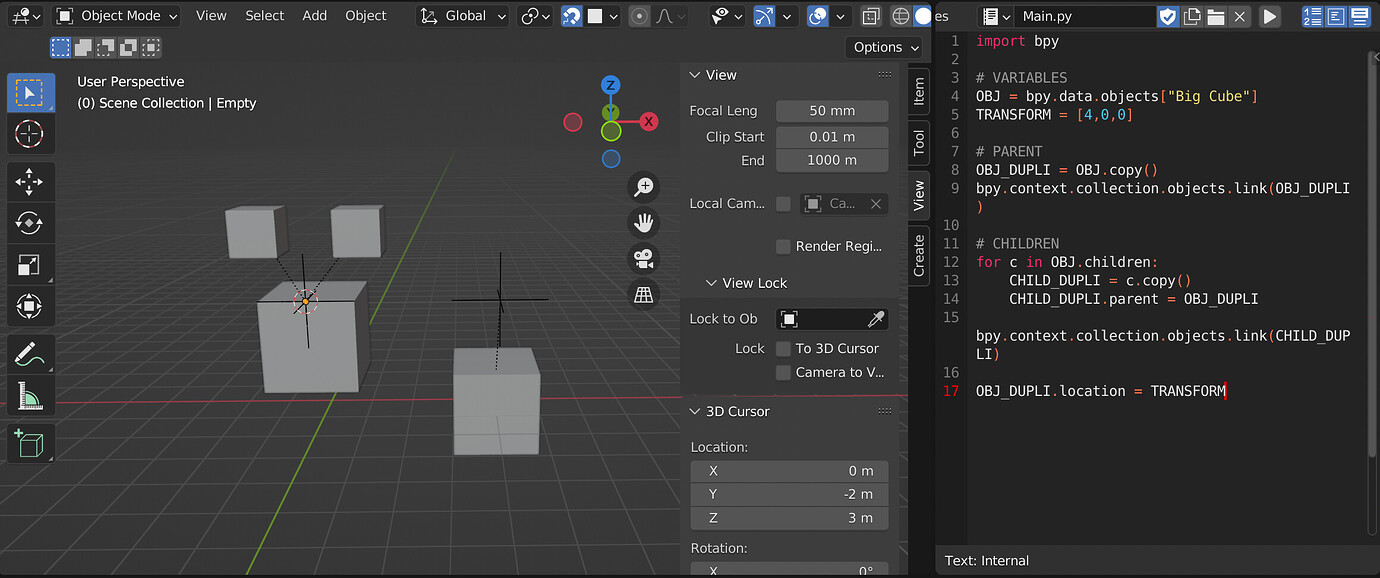Image resolution: width=1380 pixels, height=578 pixels.
Task: Select the Scale tool
Action: [31, 264]
